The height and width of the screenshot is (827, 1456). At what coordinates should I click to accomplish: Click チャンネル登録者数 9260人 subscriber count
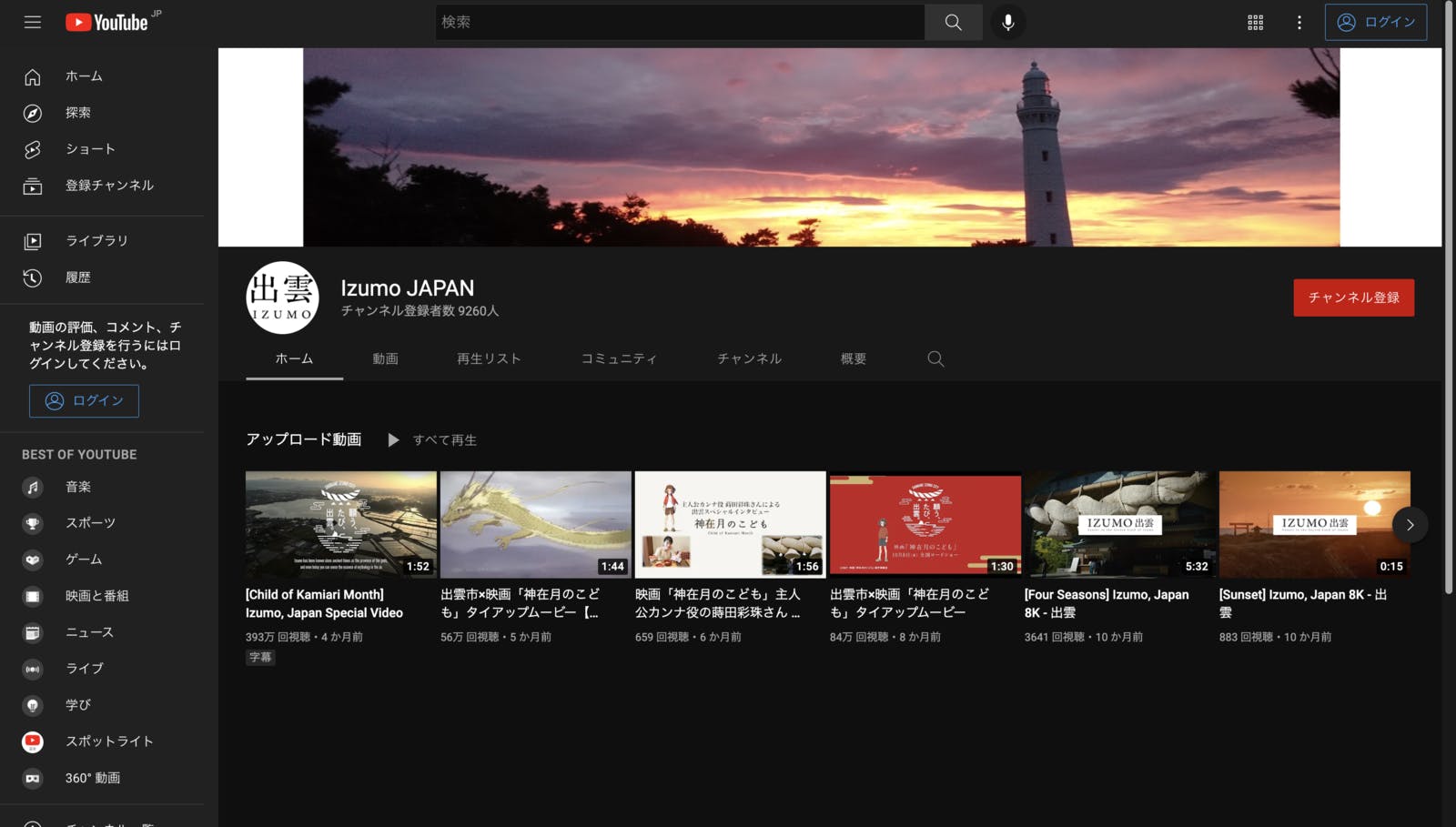point(420,311)
